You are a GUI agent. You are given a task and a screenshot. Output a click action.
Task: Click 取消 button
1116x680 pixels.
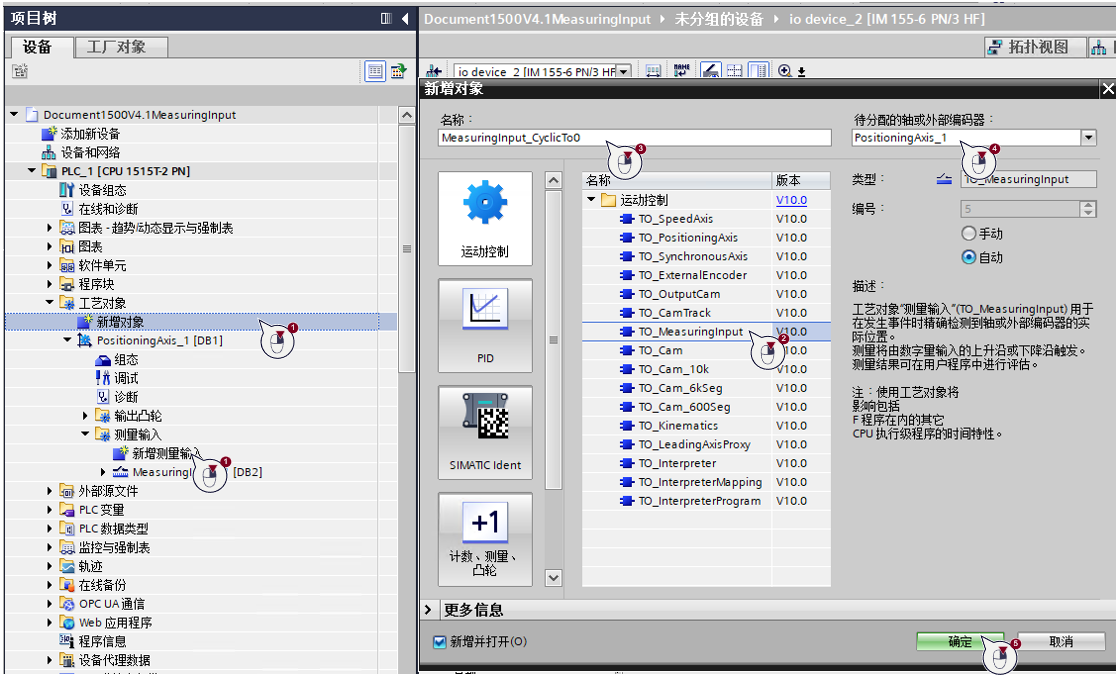1061,642
